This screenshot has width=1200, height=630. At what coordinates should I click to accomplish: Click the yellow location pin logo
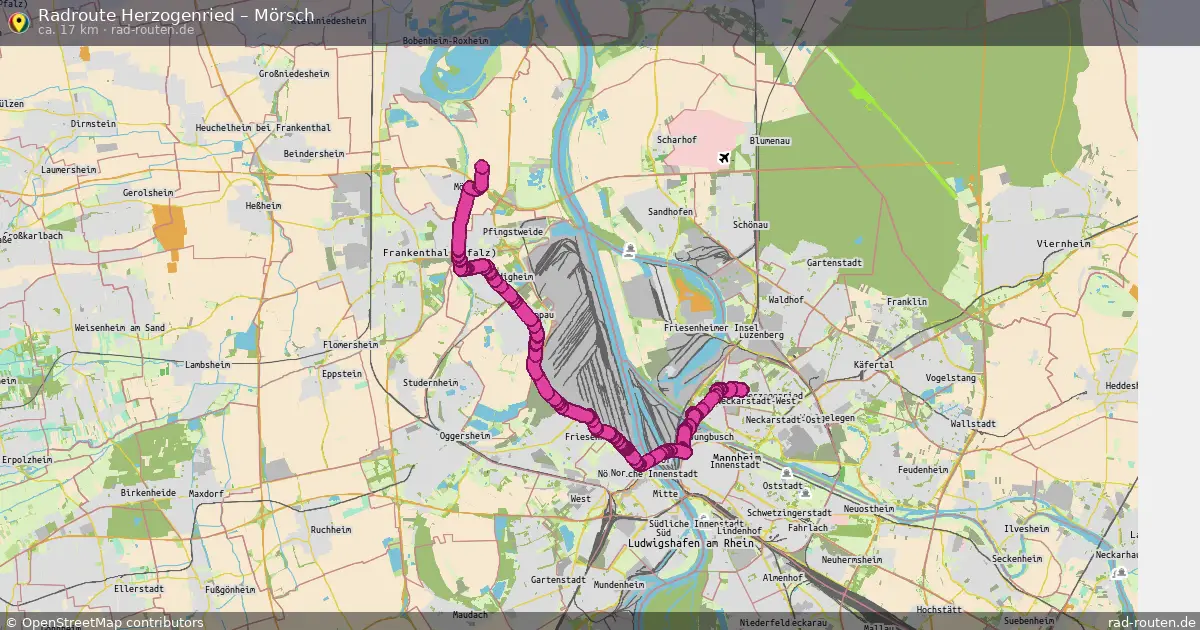tap(17, 20)
